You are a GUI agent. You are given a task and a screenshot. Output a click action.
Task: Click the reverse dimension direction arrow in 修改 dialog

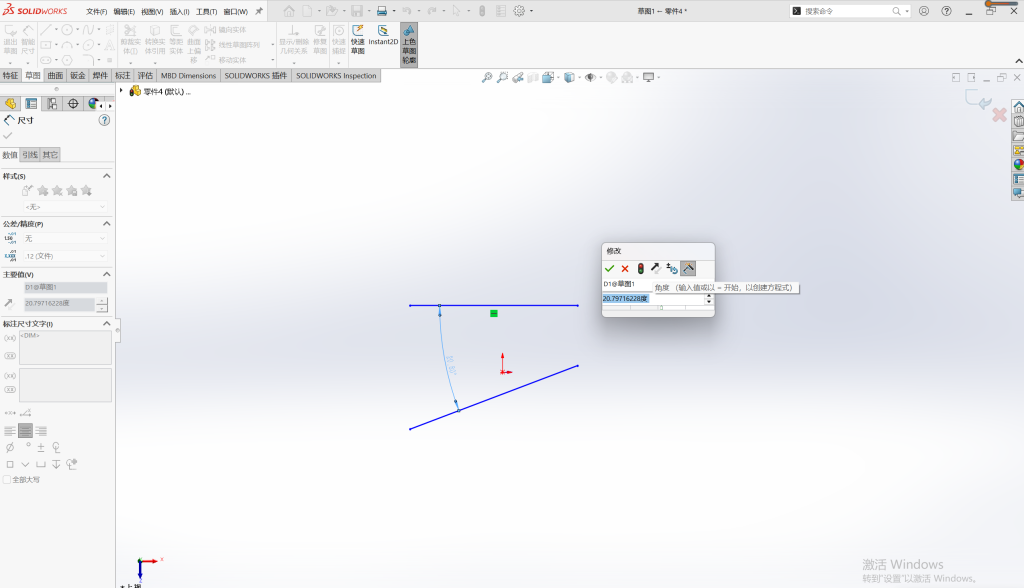656,269
